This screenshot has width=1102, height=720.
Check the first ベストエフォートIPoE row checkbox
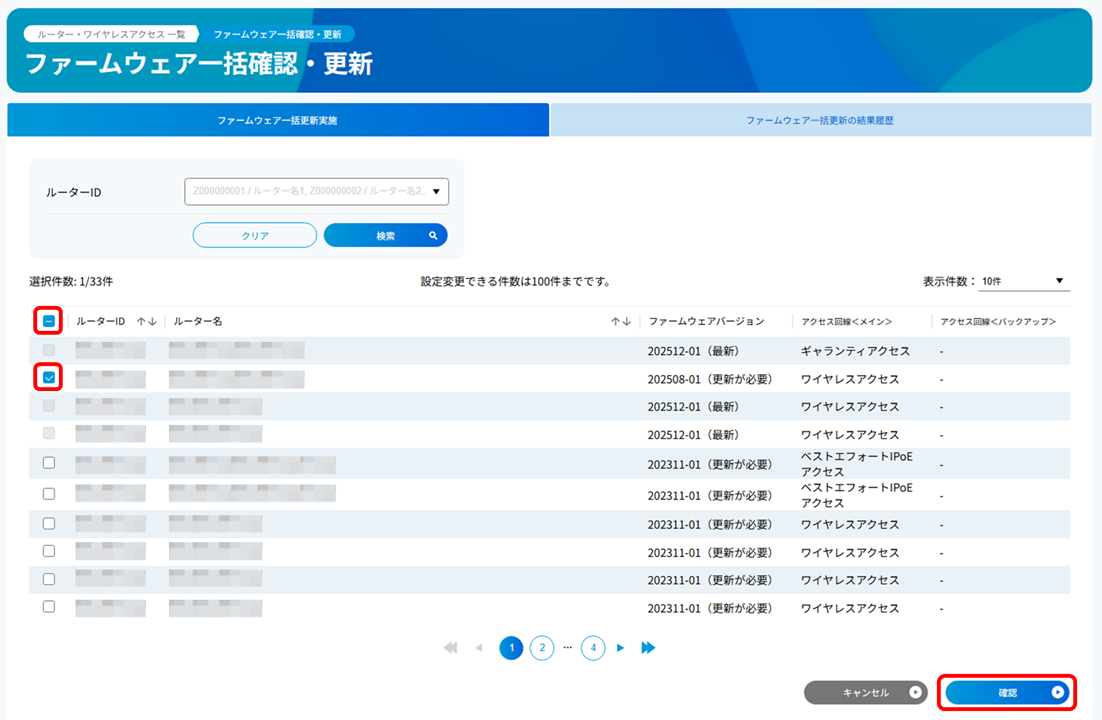[x=49, y=463]
